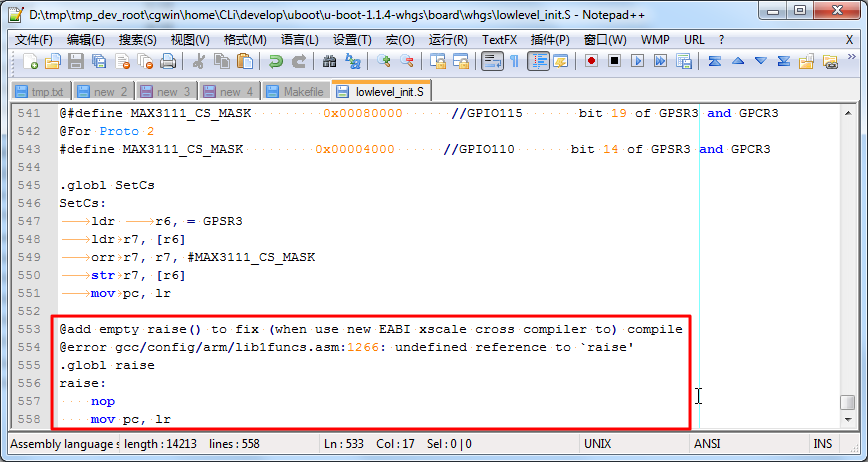Click synchronize vertical scrolling icon
Screen dimensions: 868x462
pos(438,61)
